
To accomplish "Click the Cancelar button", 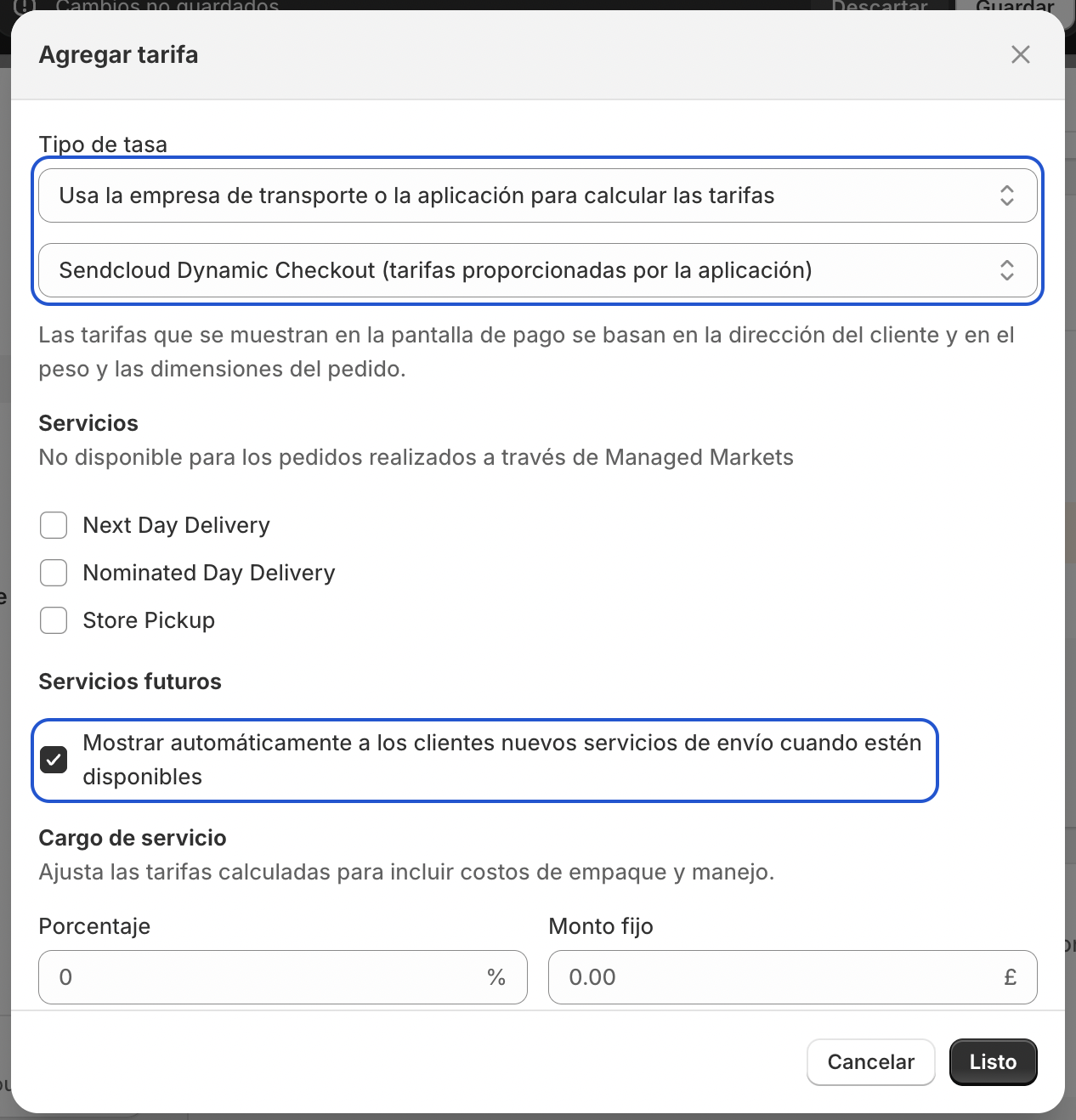I will 871,1062.
